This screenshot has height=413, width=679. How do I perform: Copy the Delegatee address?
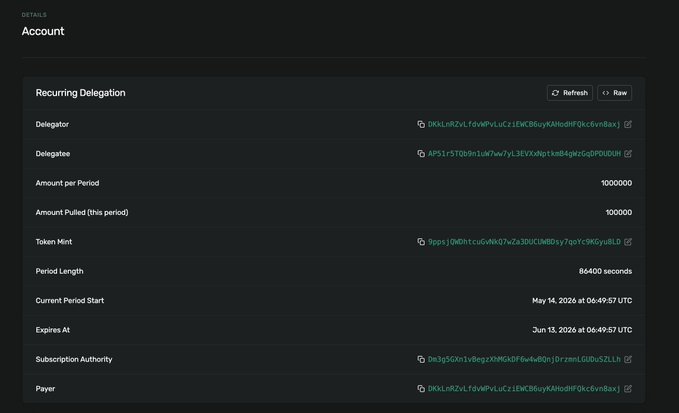pos(420,154)
